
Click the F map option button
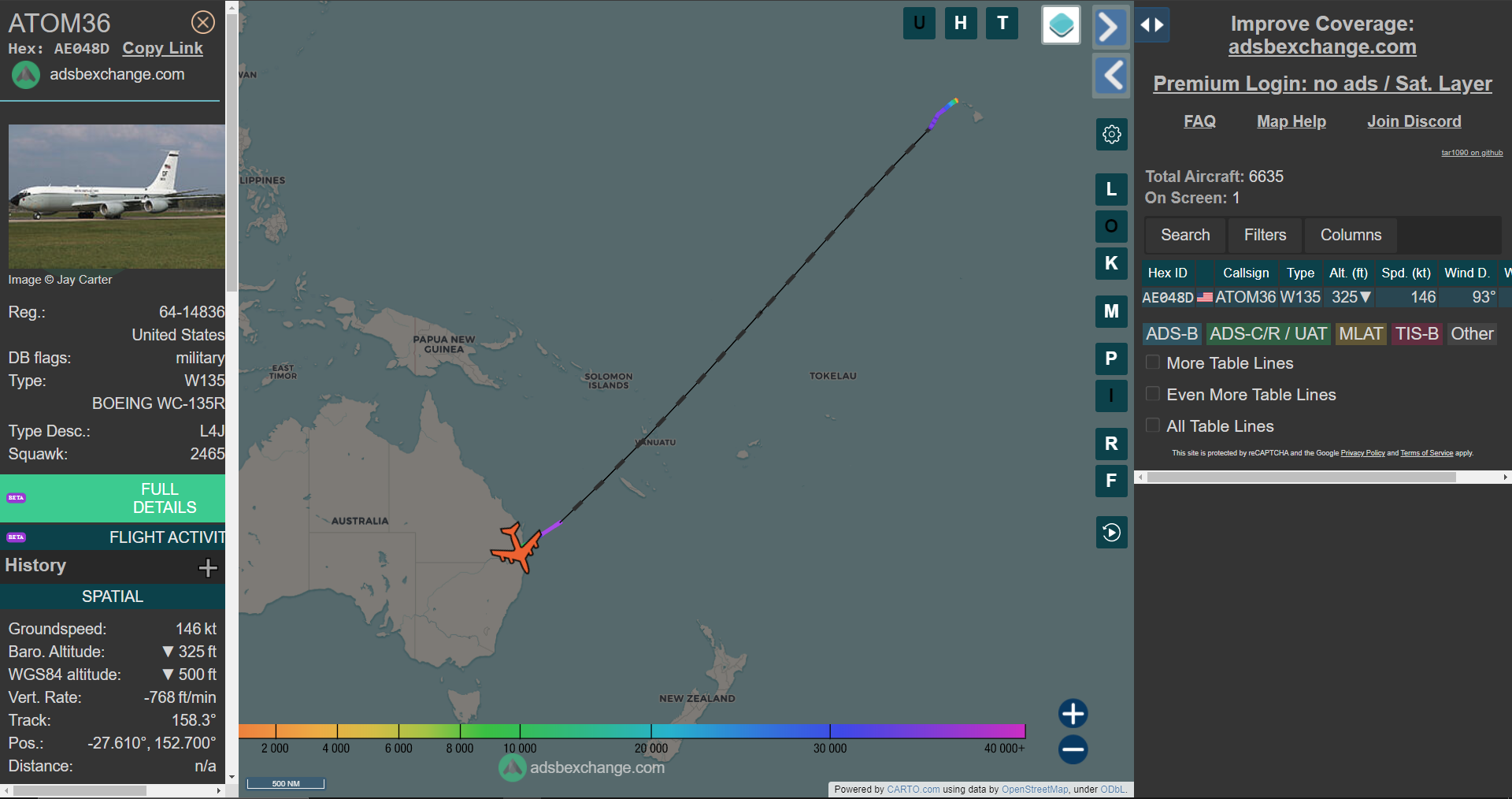coord(1111,481)
